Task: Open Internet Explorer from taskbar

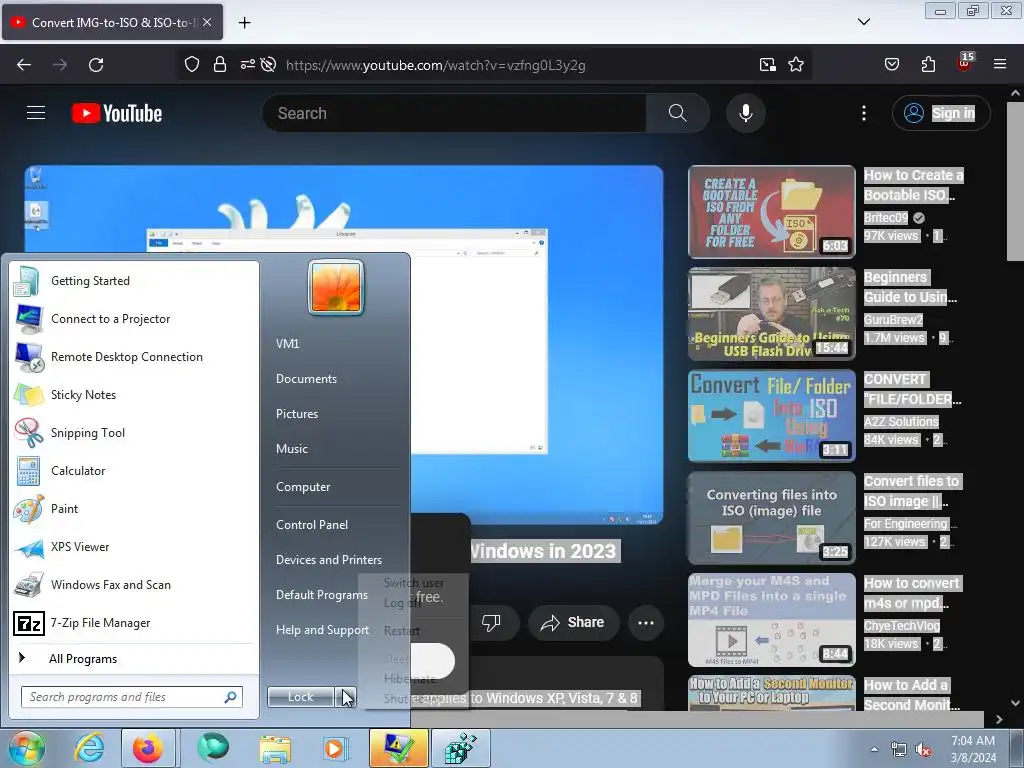Action: pos(88,748)
